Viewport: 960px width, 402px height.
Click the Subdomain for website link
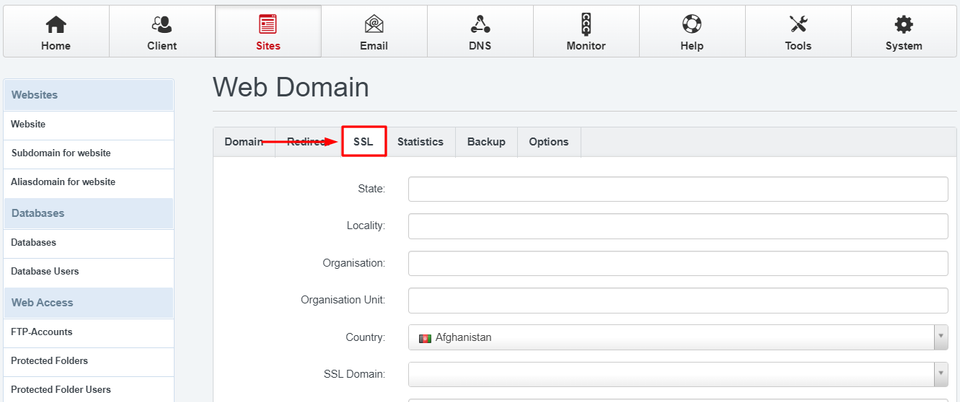tap(60, 153)
